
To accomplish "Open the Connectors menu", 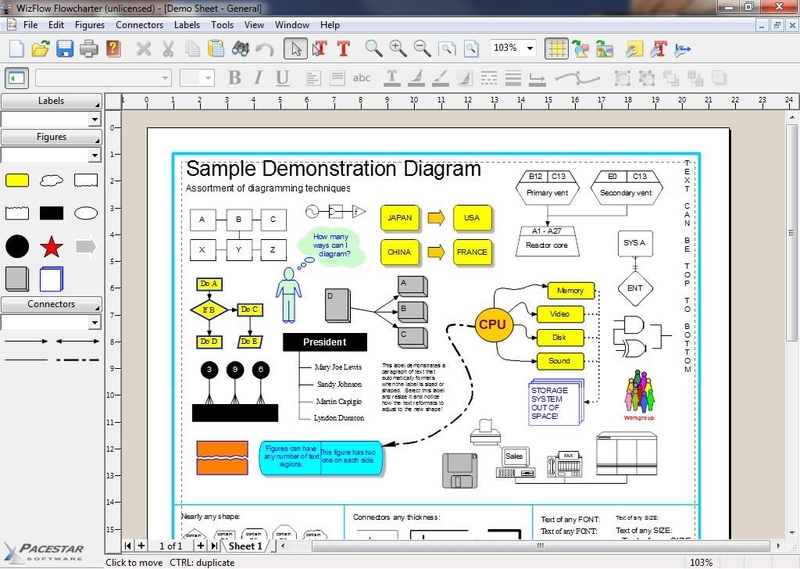I will click(x=139, y=25).
